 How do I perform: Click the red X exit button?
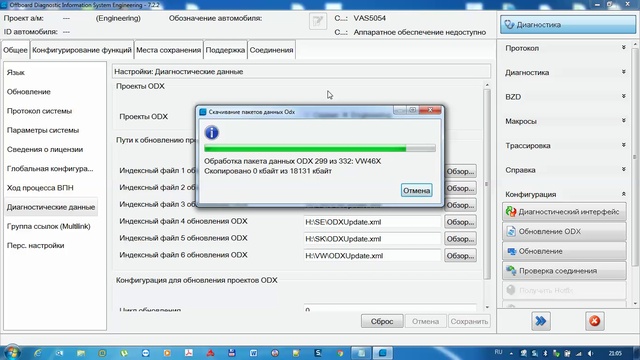click(x=594, y=321)
